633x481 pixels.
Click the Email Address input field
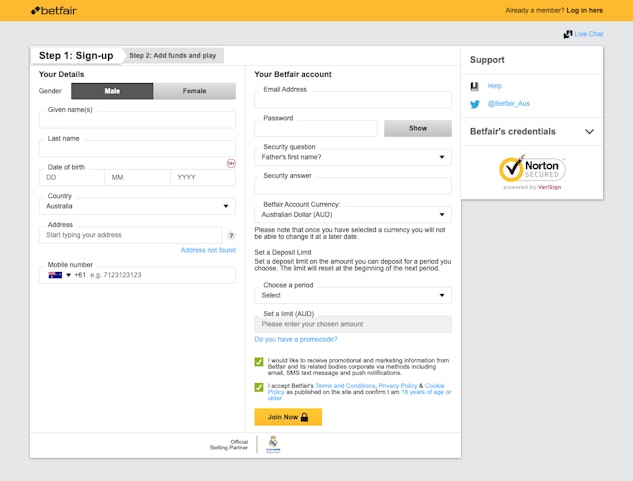pyautogui.click(x=353, y=100)
